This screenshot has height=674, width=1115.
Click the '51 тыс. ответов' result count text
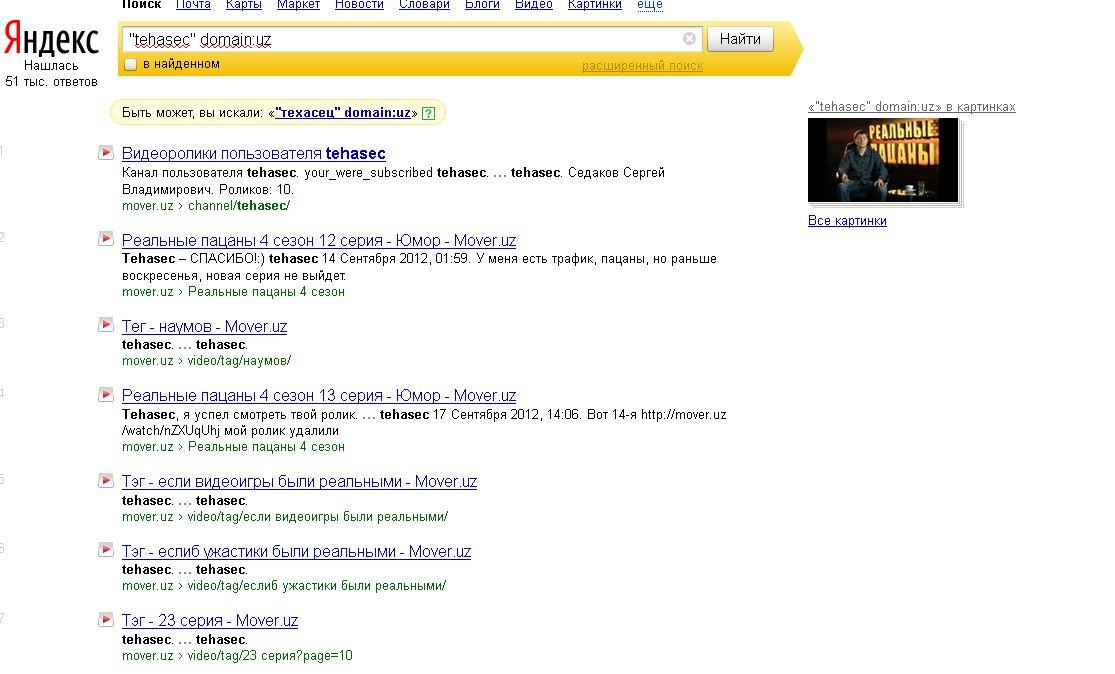(x=51, y=82)
